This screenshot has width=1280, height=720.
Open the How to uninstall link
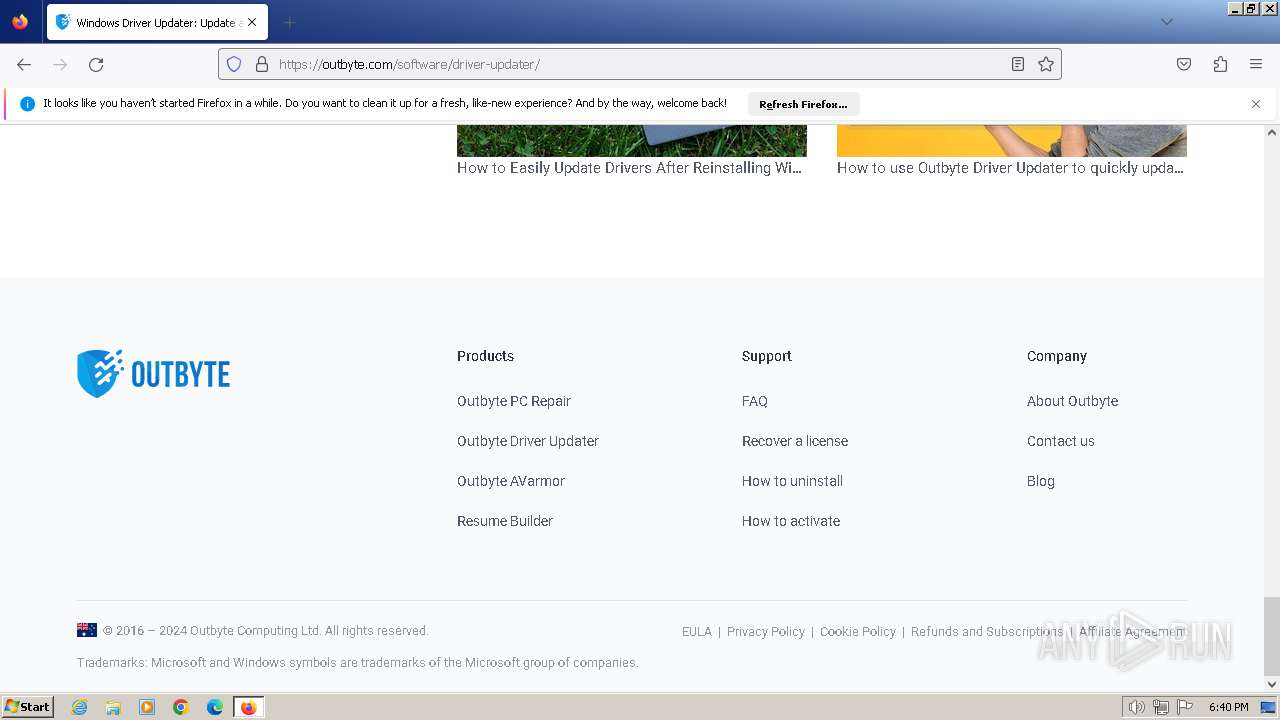792,481
